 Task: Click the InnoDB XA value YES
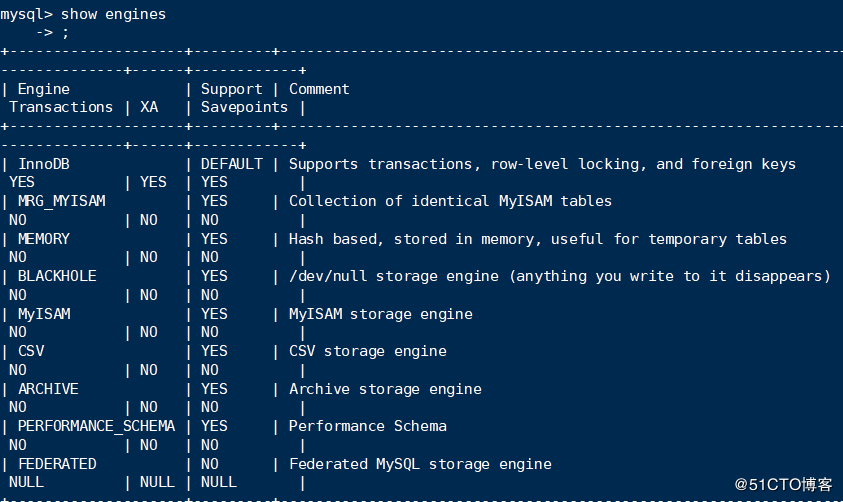(x=153, y=182)
